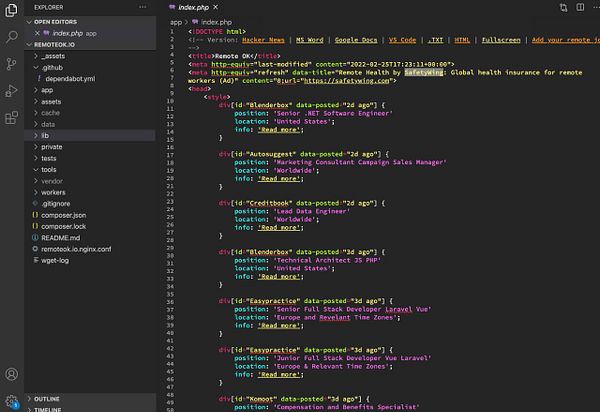This screenshot has height=412, width=600.
Task: Expand the assets folder
Action: (50, 101)
